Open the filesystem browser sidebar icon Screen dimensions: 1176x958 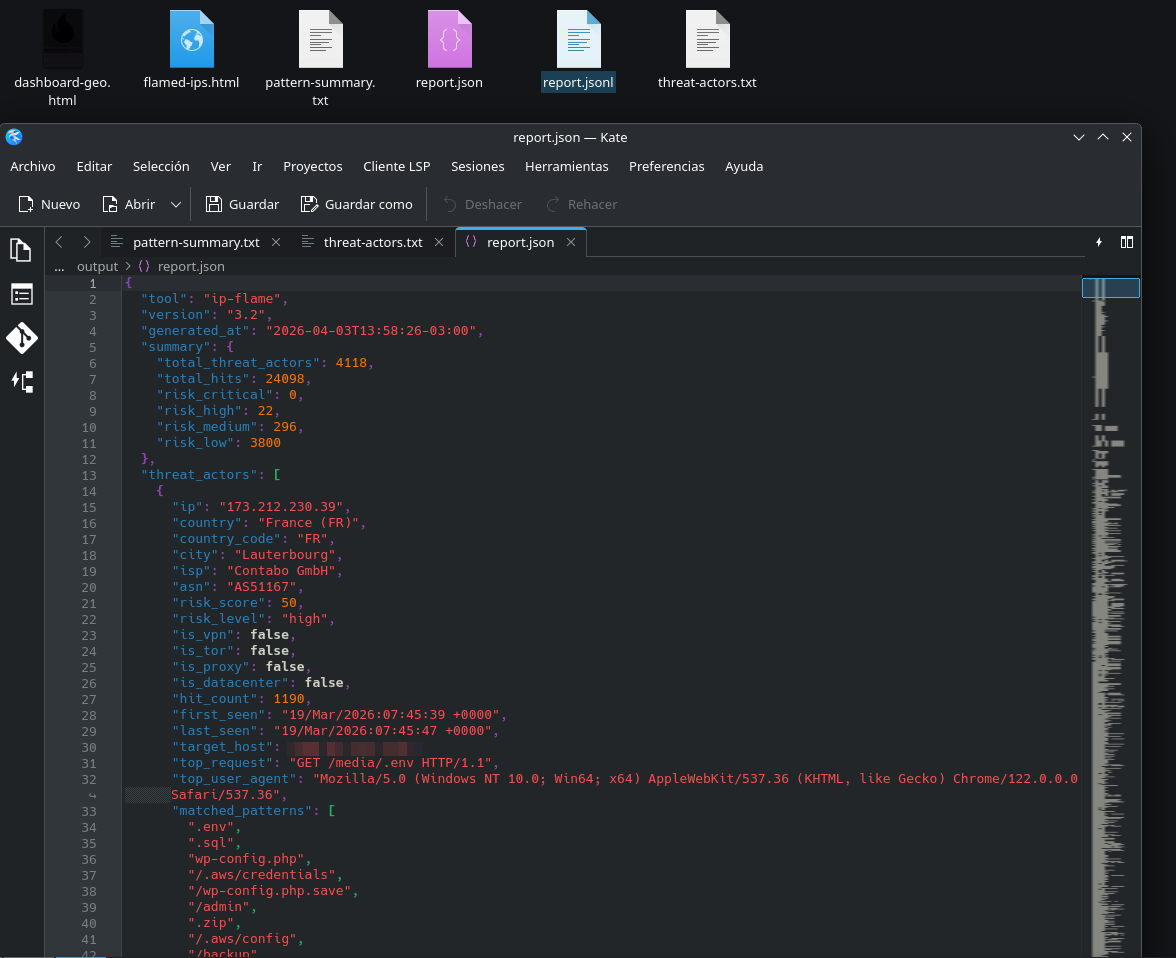[21, 381]
